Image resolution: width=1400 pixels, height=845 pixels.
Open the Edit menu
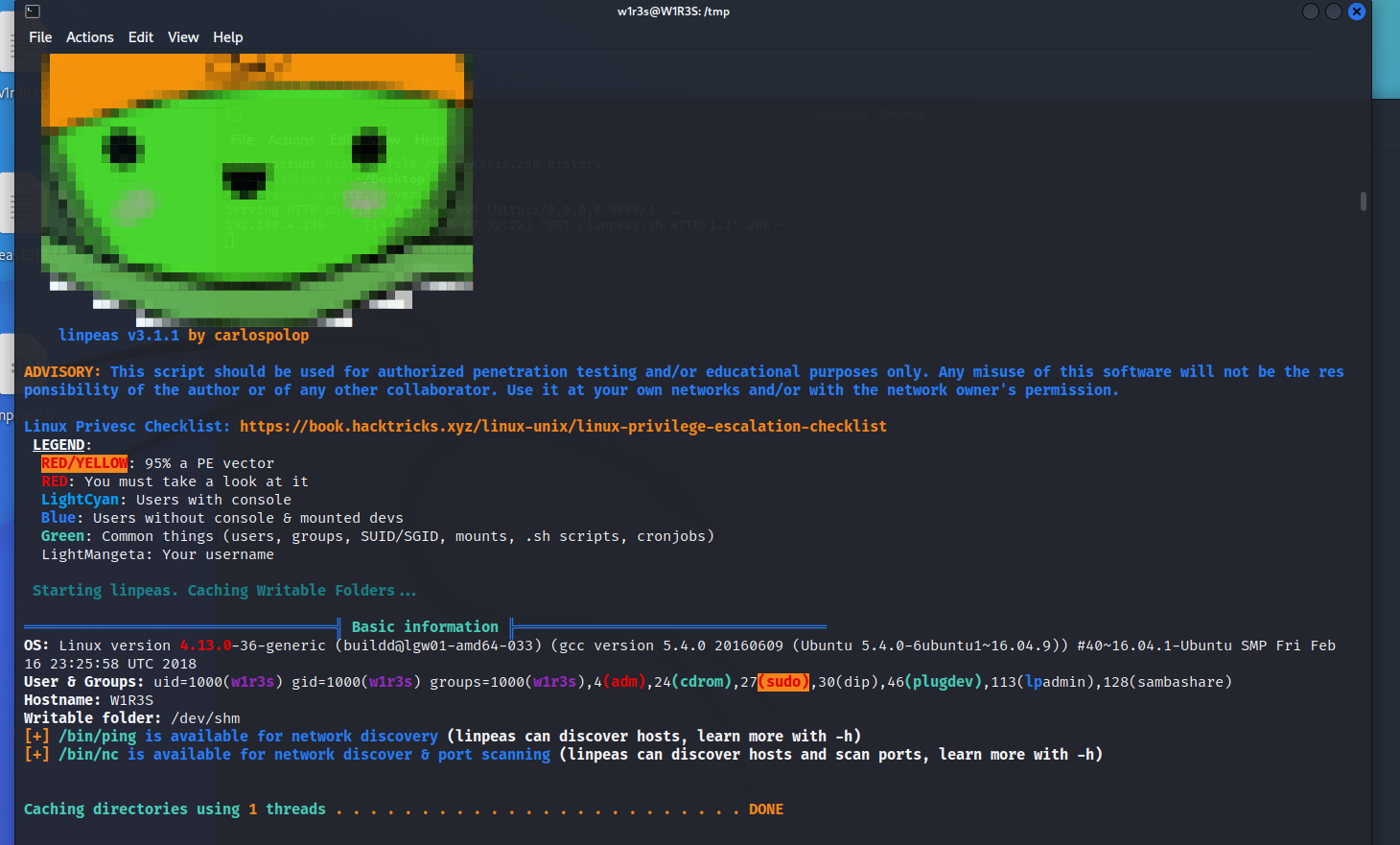[141, 37]
